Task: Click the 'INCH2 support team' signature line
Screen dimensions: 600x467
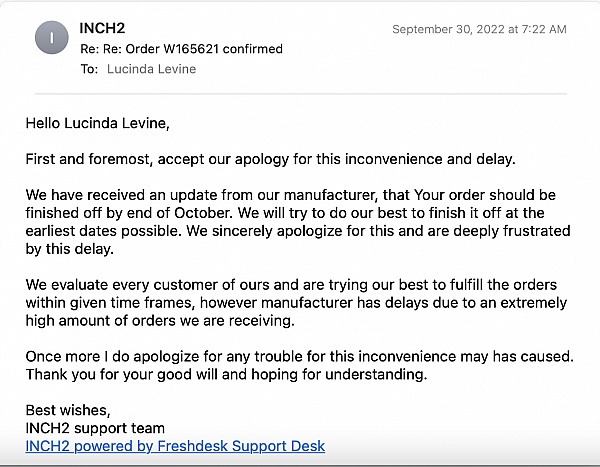Action: click(95, 428)
